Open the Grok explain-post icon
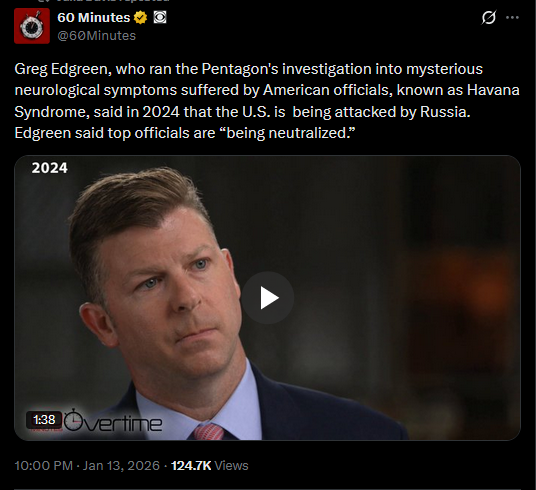 pos(488,17)
